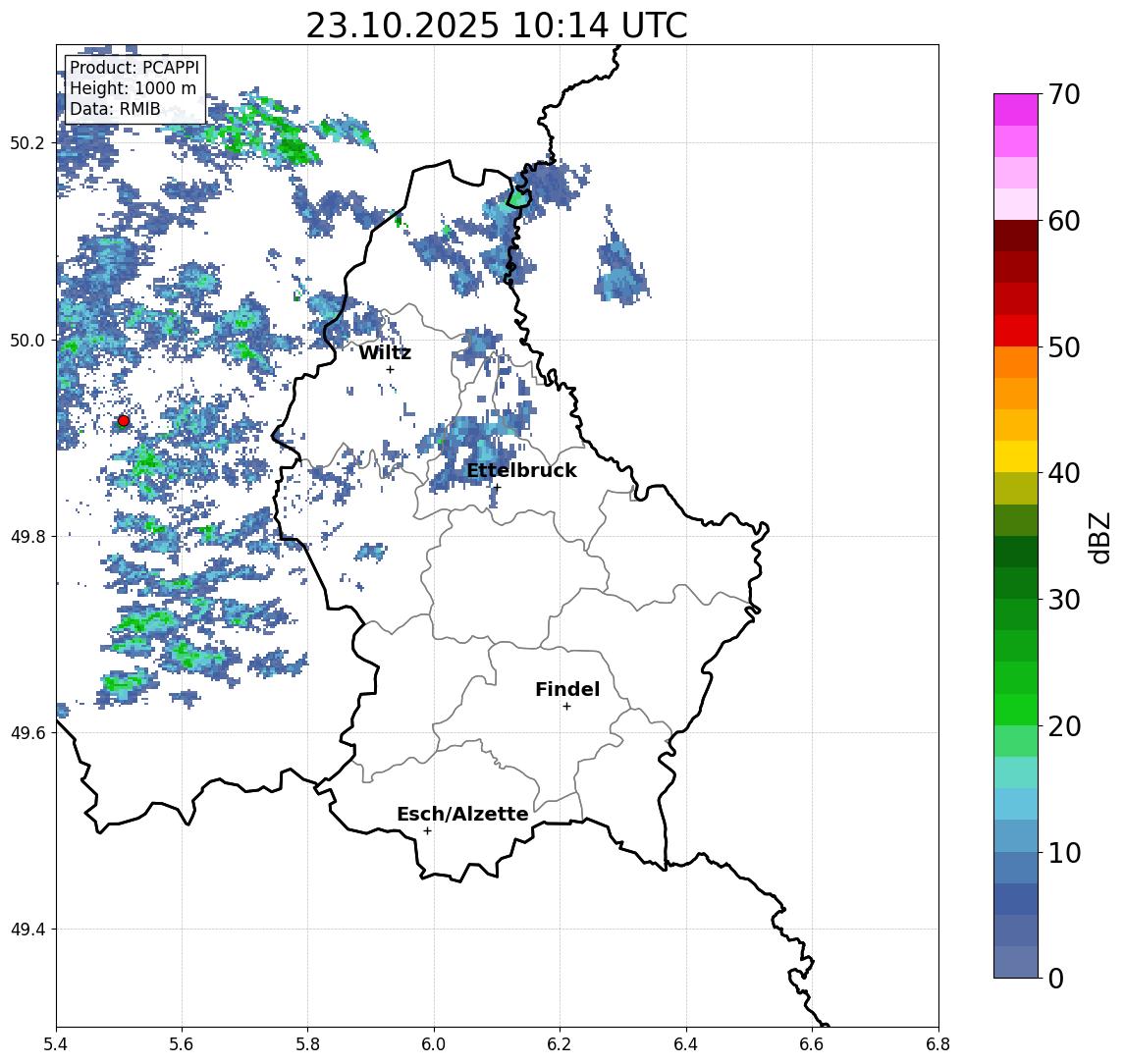Click the colorbar tick label 60
This screenshot has width=1124, height=1064.
(x=1064, y=222)
